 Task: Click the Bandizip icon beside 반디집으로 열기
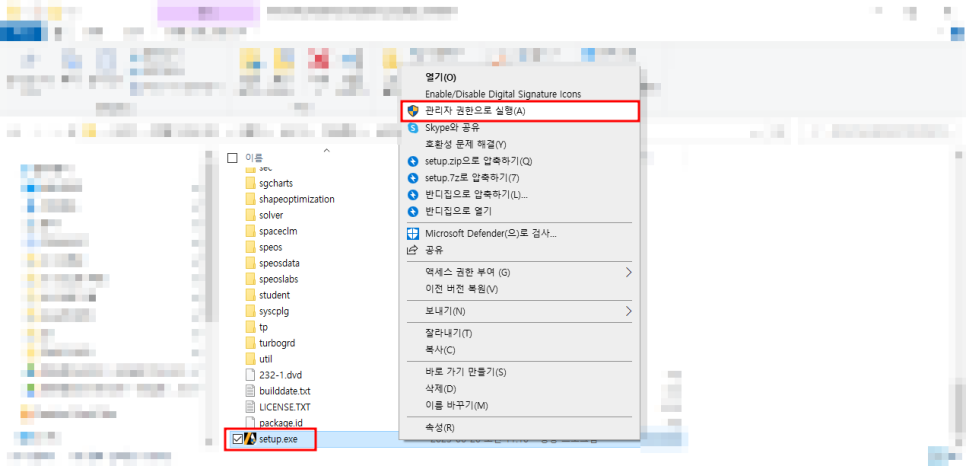(x=413, y=211)
